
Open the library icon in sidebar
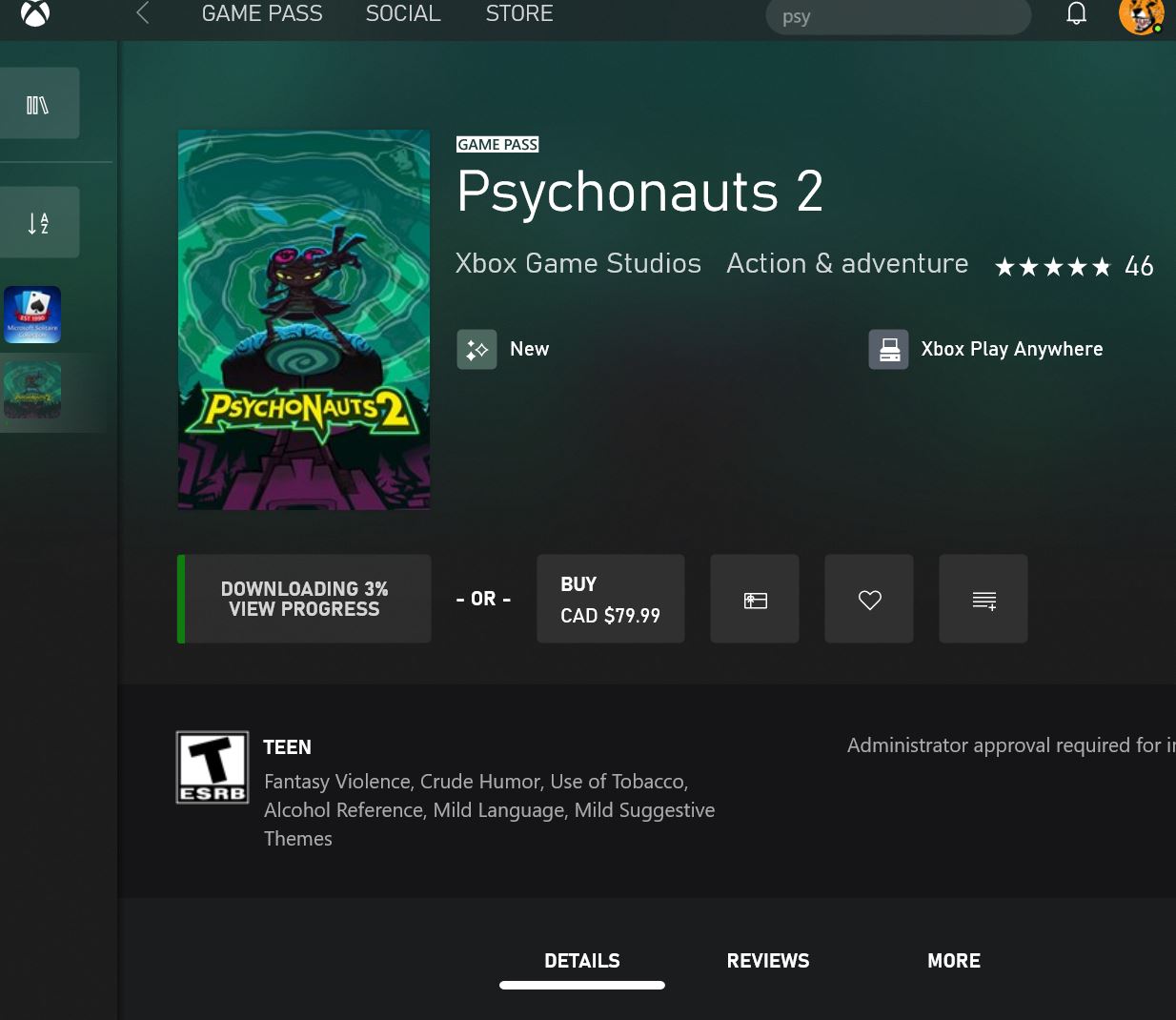click(38, 104)
